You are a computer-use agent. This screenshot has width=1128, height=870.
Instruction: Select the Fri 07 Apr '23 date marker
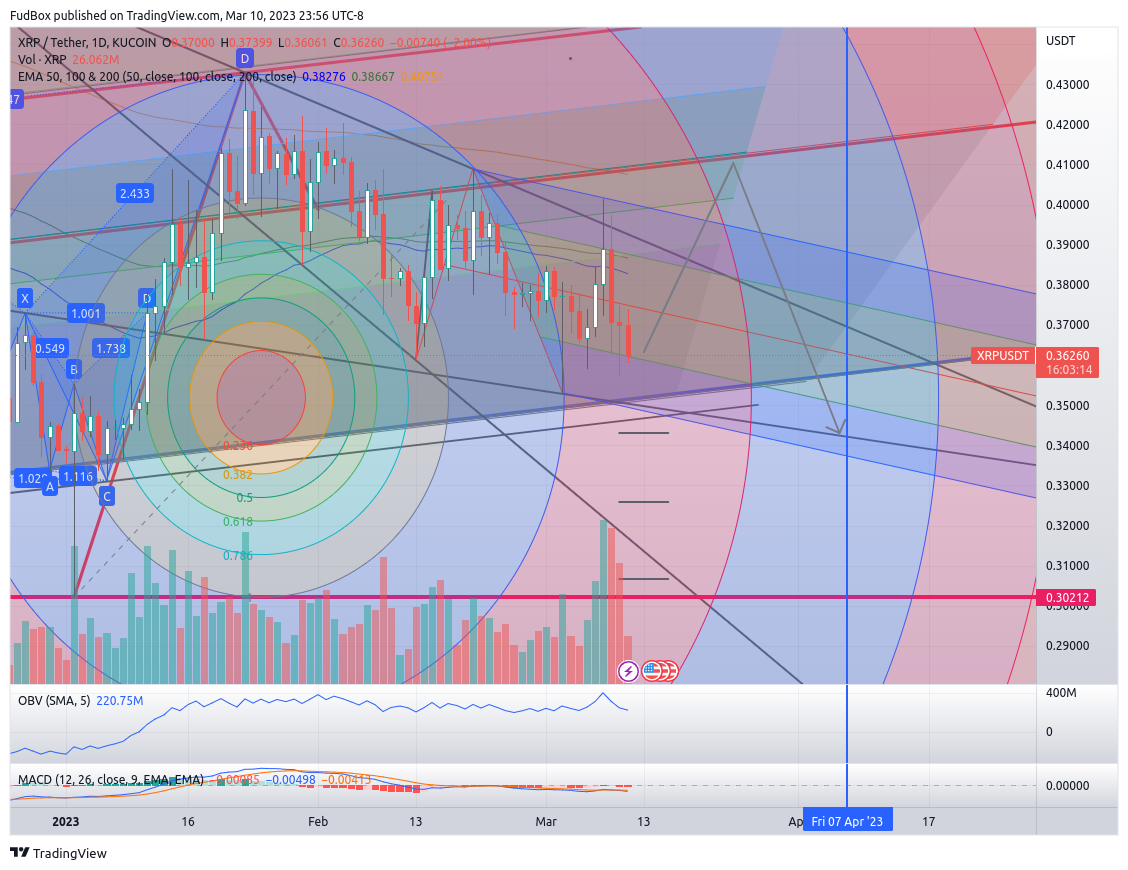(x=847, y=821)
